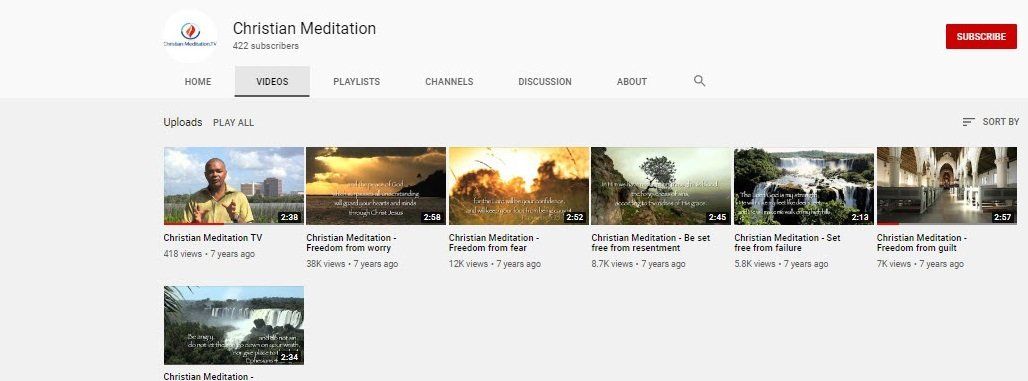Click the 38K views metadata text

326,264
